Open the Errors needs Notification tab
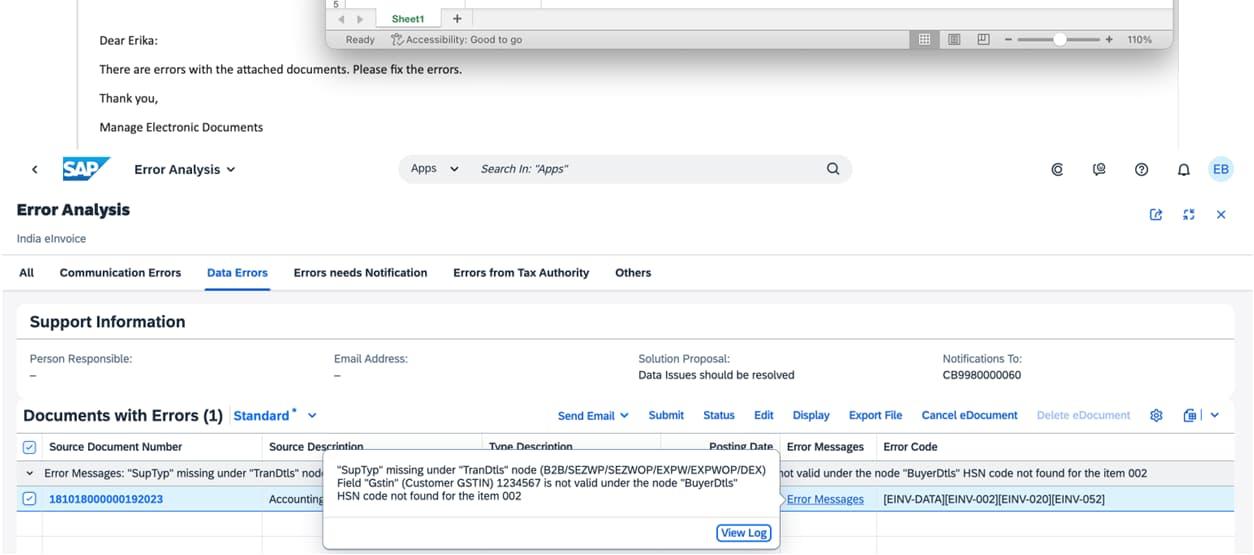The height and width of the screenshot is (555, 1254). pos(360,272)
